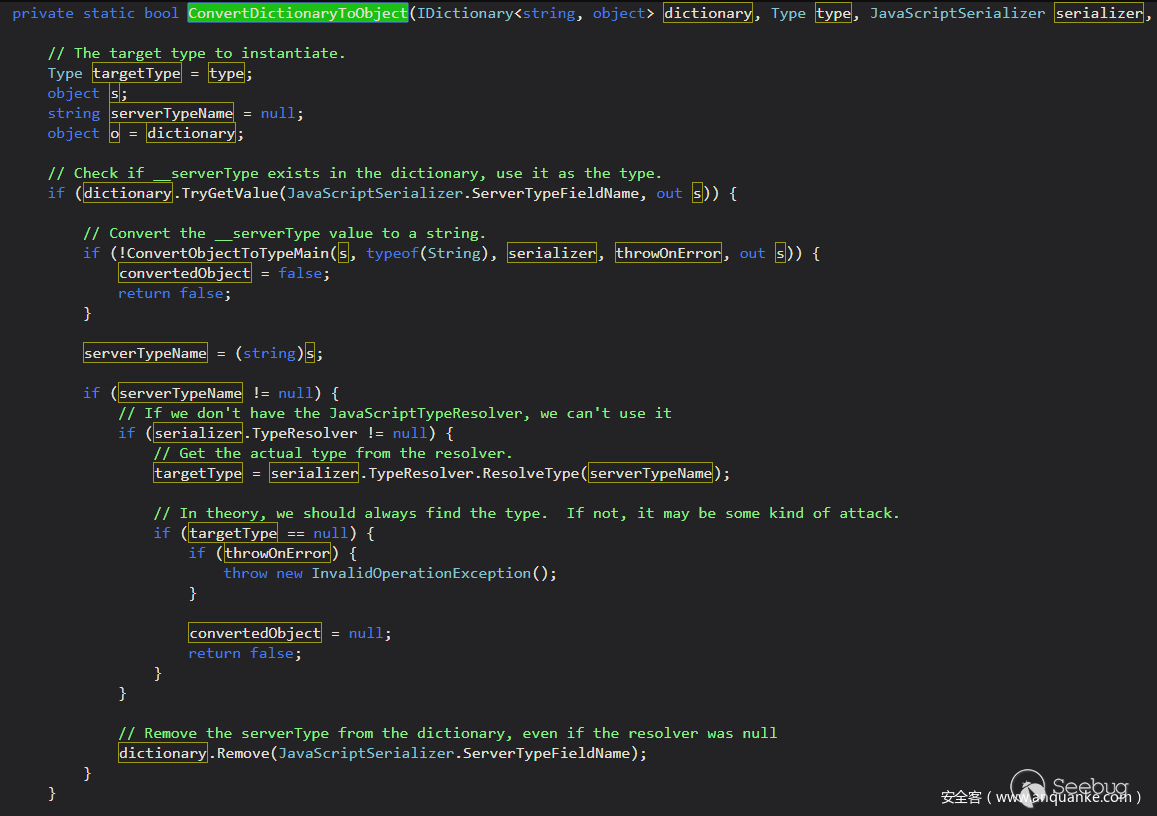Click the Remove method call on dictionary
Image resolution: width=1157 pixels, height=816 pixels.
click(x=243, y=753)
